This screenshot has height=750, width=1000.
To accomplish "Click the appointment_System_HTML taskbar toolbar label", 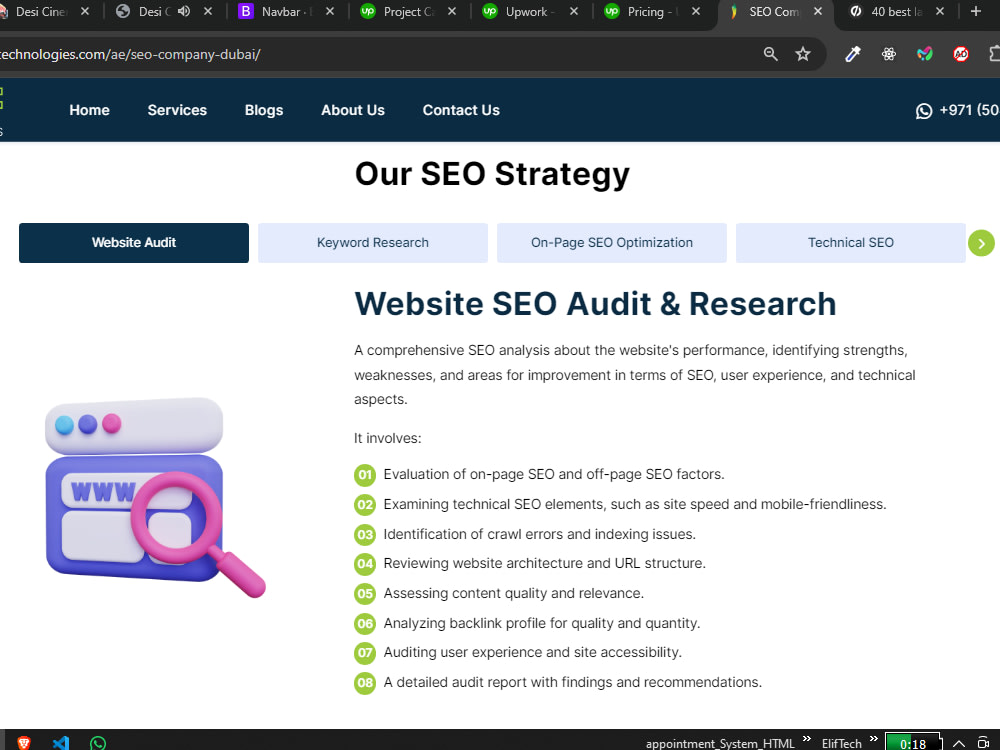I will coord(720,744).
